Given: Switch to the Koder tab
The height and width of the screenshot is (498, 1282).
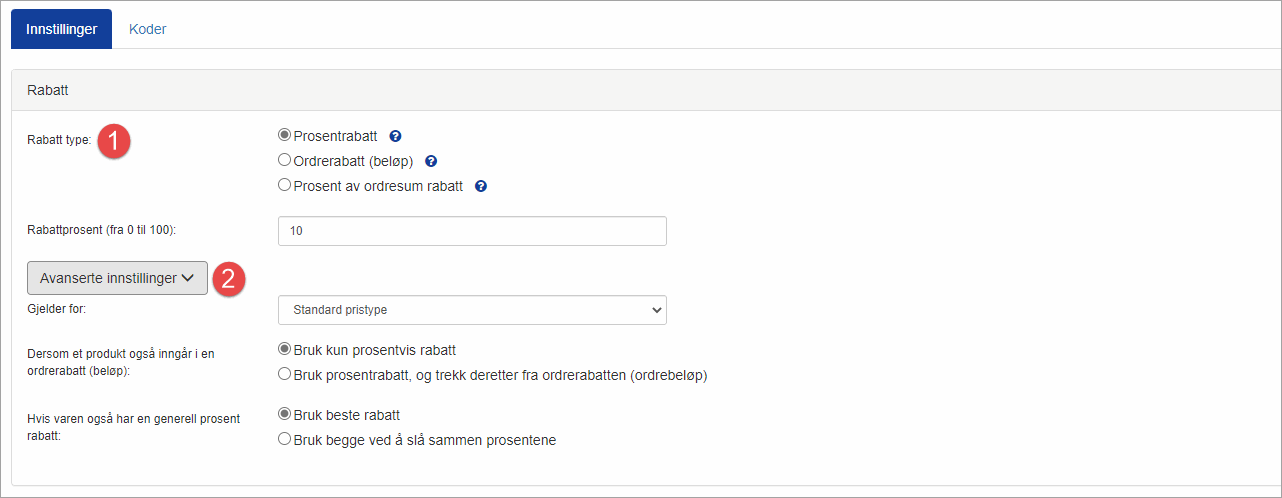Looking at the screenshot, I should (147, 29).
